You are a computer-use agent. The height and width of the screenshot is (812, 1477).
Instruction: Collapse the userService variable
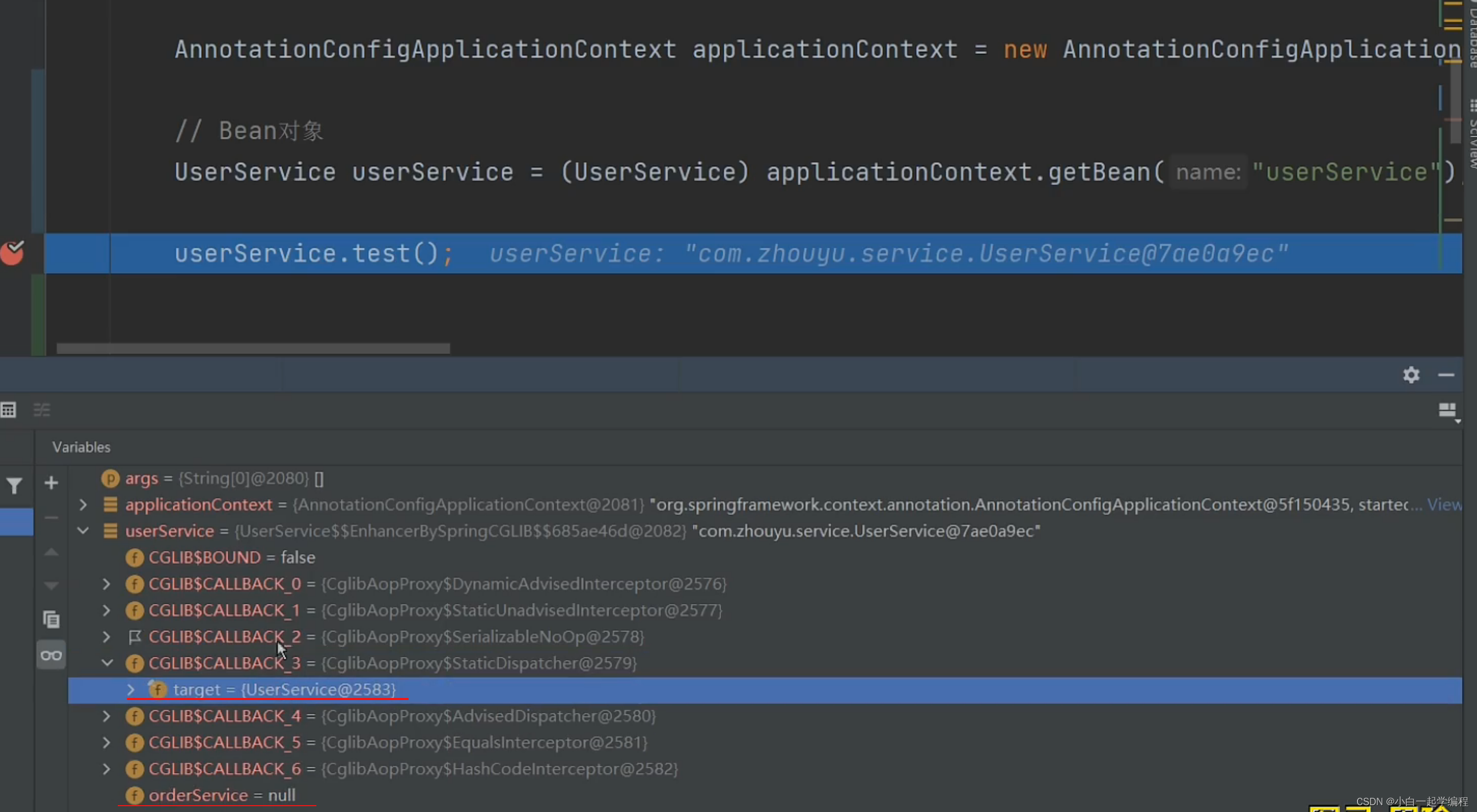pyautogui.click(x=83, y=531)
